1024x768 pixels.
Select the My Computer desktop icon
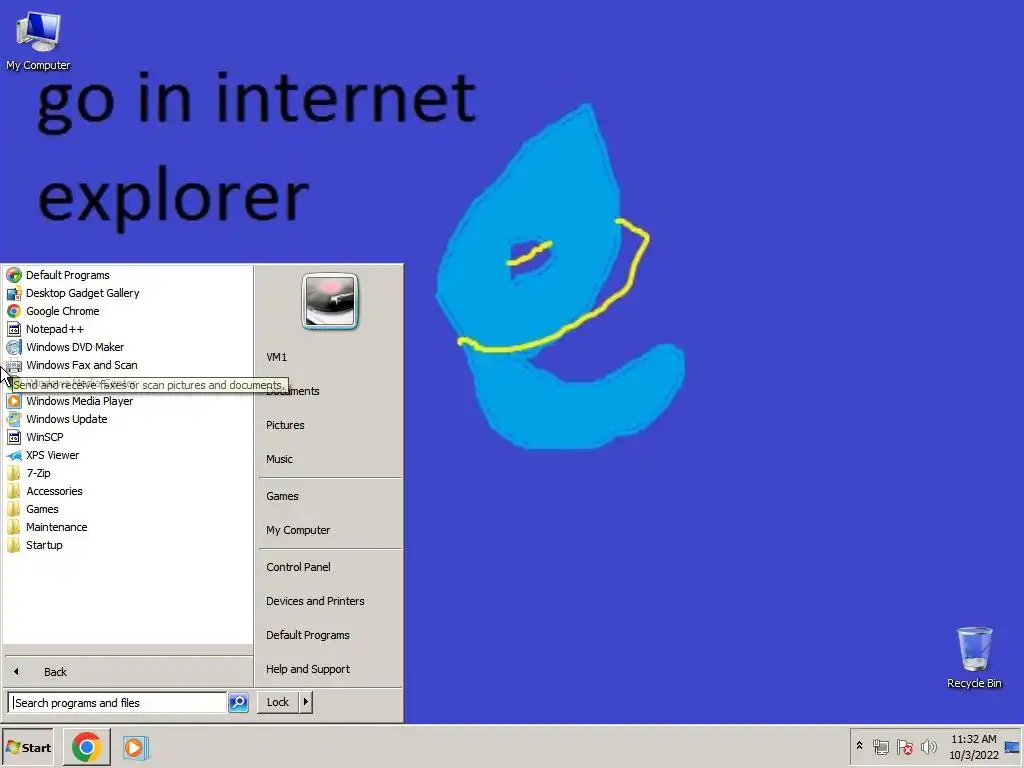click(x=38, y=41)
